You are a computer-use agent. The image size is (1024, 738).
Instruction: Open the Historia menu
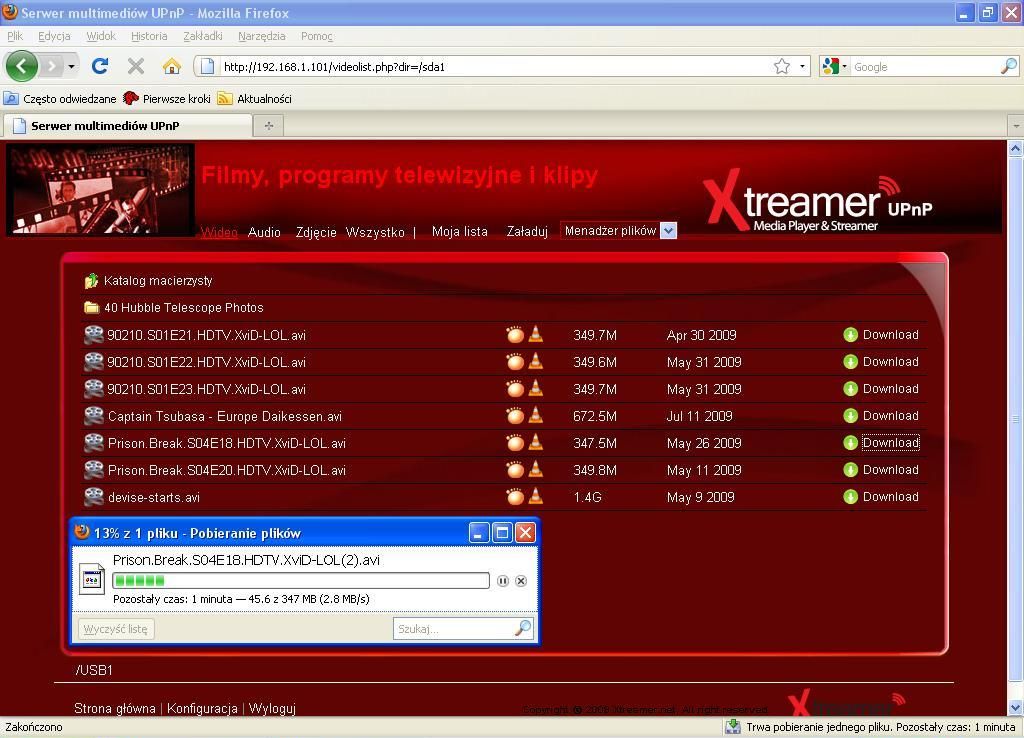(x=149, y=36)
